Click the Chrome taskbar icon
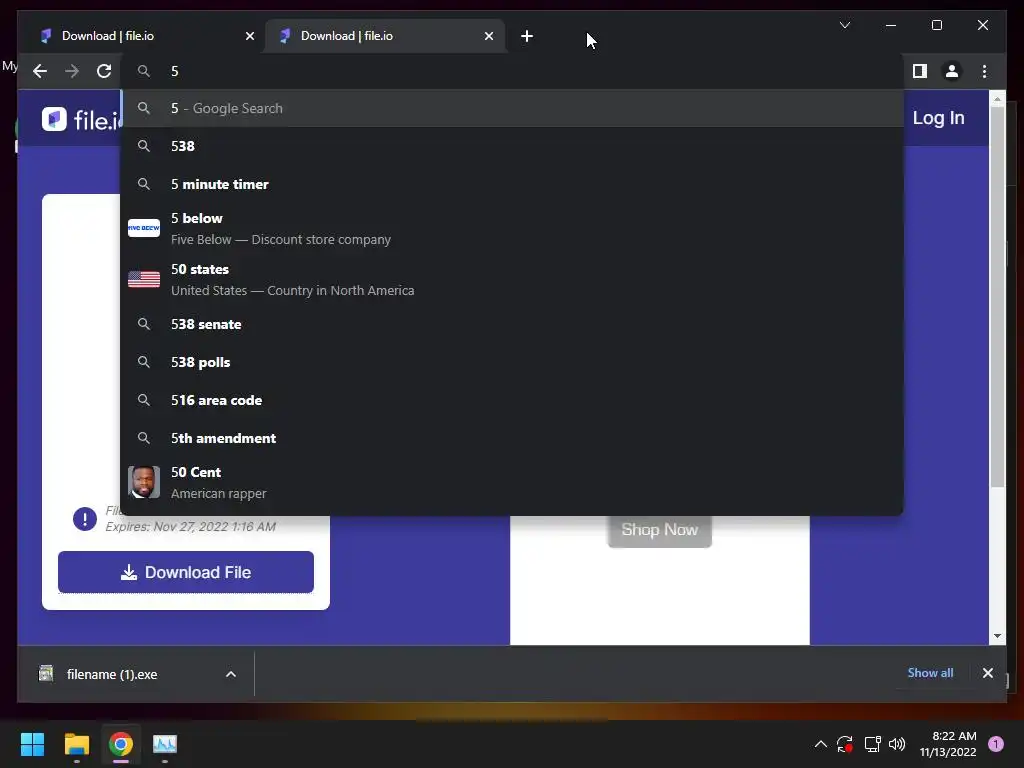Image resolution: width=1024 pixels, height=768 pixels. pos(121,744)
